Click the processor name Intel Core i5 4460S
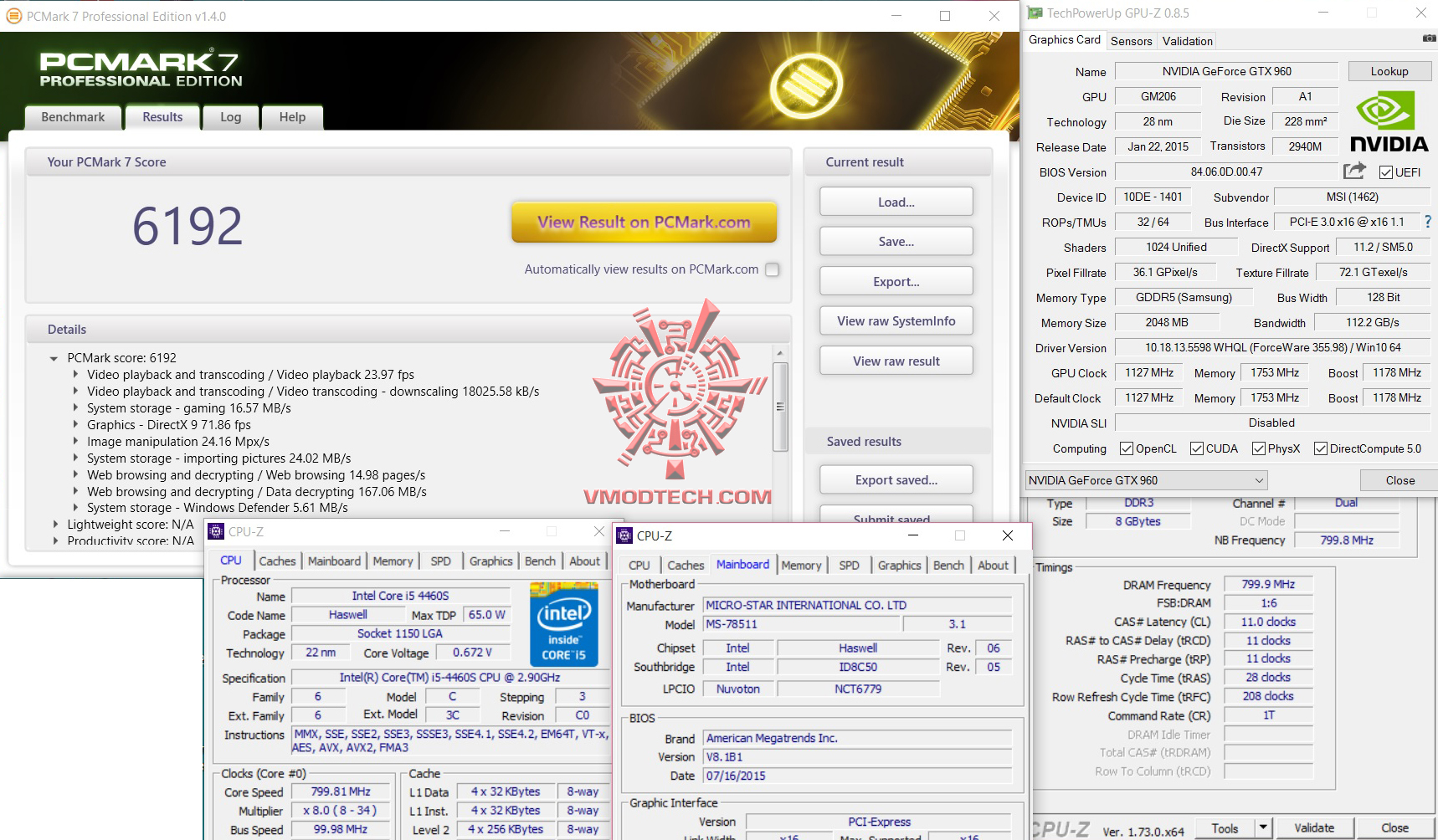The image size is (1438, 840). (400, 596)
